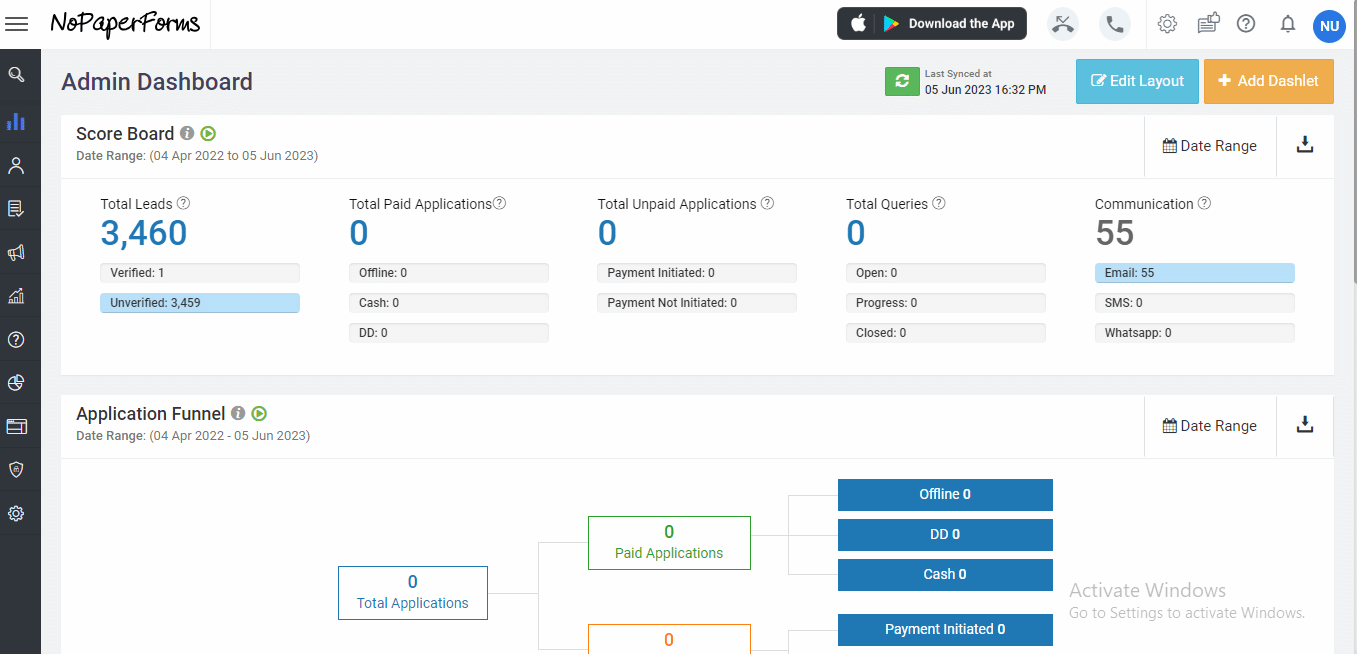Open the hamburger menu

pos(17,24)
